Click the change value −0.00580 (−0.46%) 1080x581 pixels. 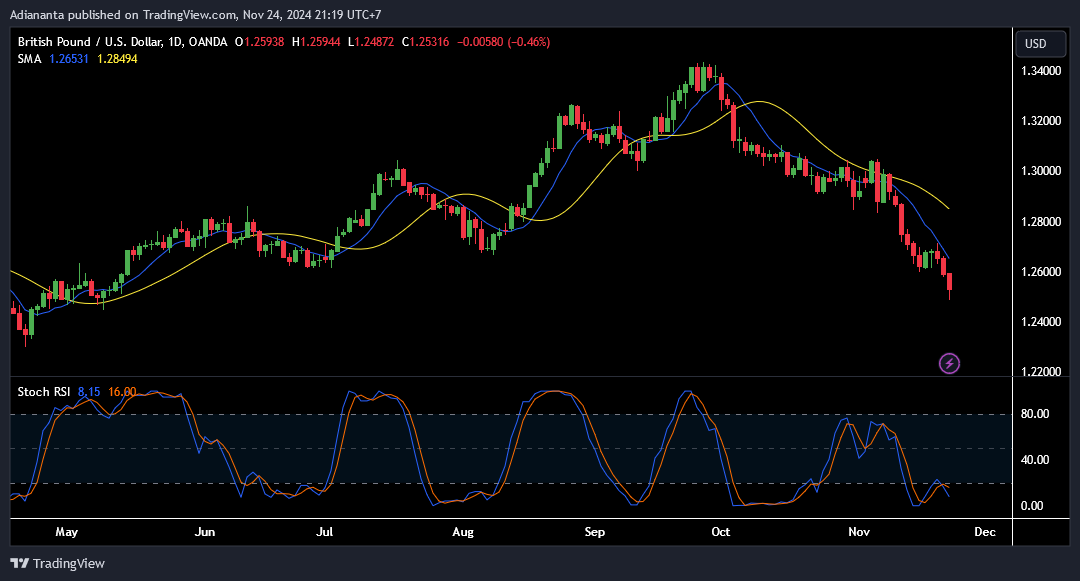tap(503, 42)
